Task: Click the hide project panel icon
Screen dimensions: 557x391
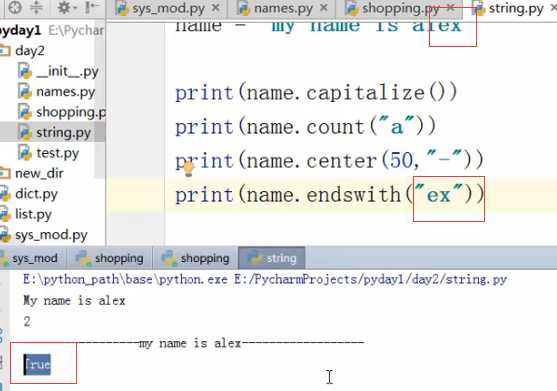Action: (91, 7)
